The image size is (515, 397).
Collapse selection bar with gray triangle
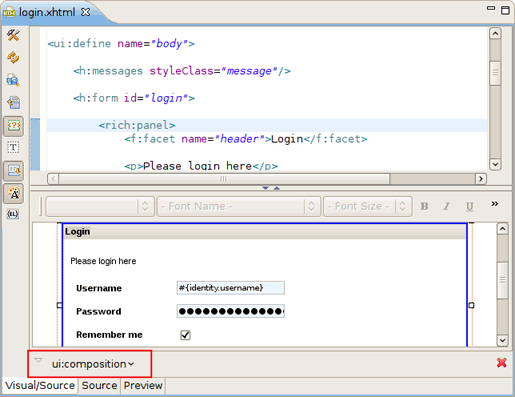pyautogui.click(x=39, y=360)
